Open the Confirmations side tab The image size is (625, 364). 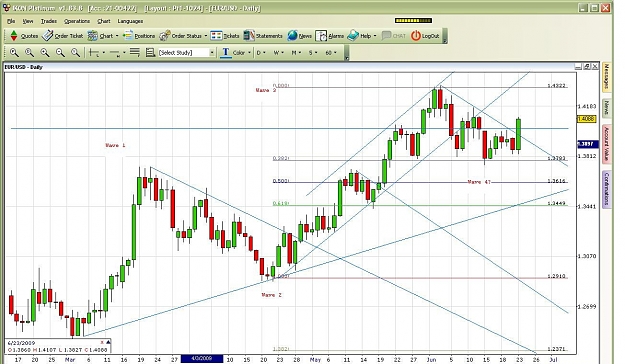pyautogui.click(x=606, y=189)
